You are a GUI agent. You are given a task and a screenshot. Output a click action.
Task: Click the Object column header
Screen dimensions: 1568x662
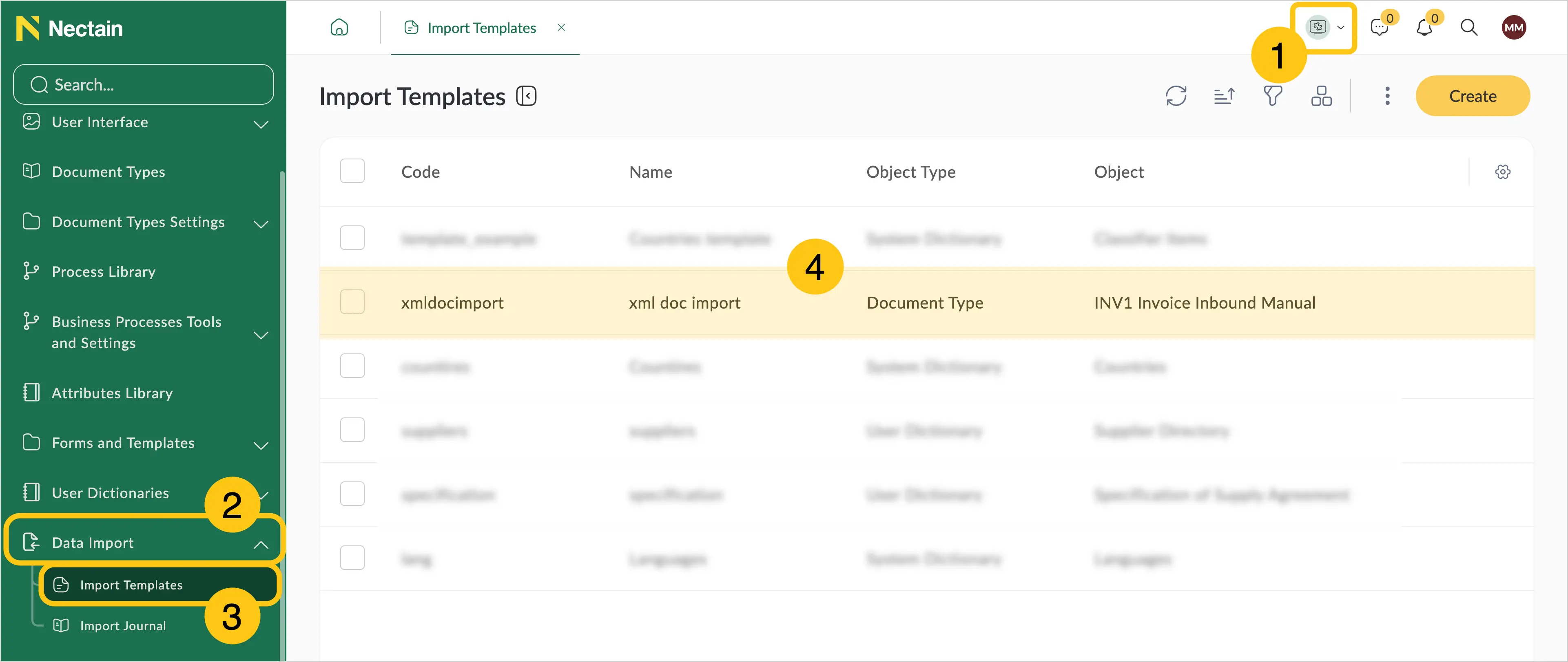pos(1119,172)
